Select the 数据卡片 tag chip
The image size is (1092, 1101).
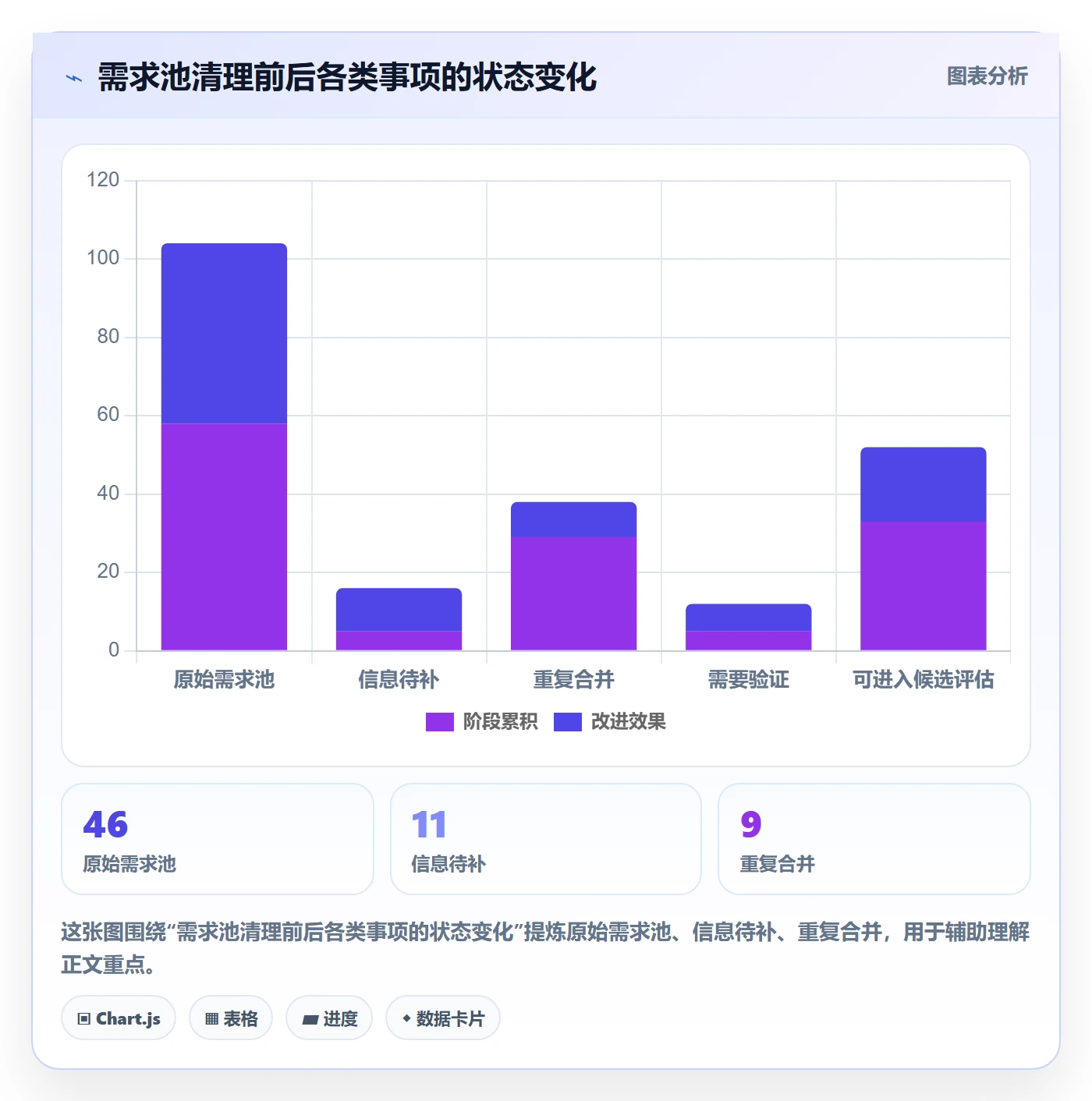tap(443, 1018)
